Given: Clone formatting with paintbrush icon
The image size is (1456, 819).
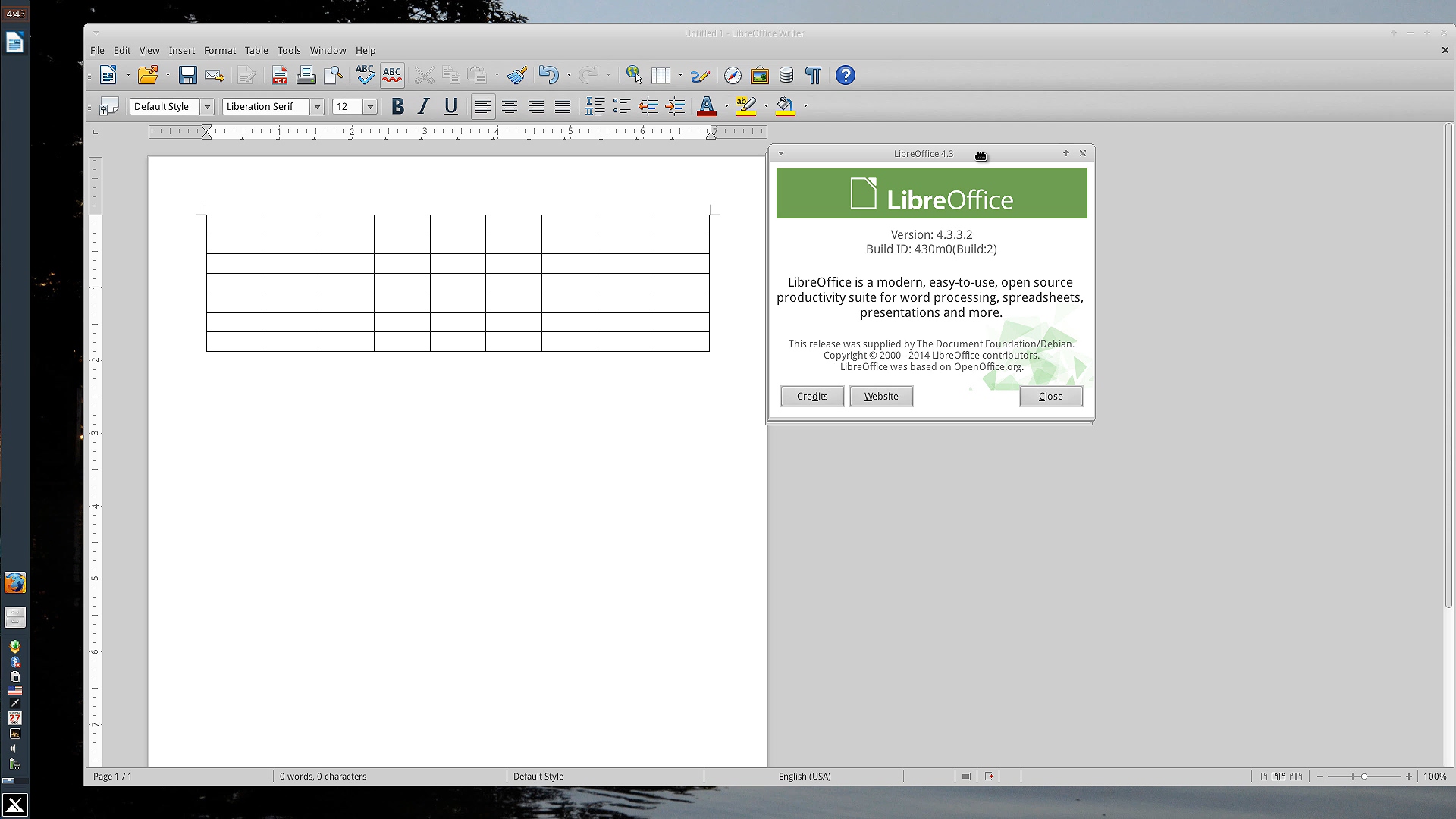Looking at the screenshot, I should click(x=517, y=75).
